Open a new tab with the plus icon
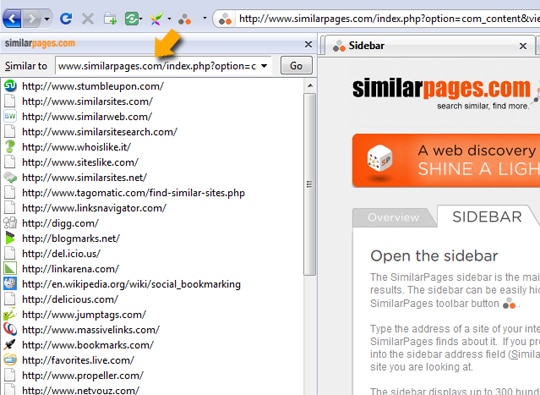This screenshot has height=395, width=540. [110, 18]
